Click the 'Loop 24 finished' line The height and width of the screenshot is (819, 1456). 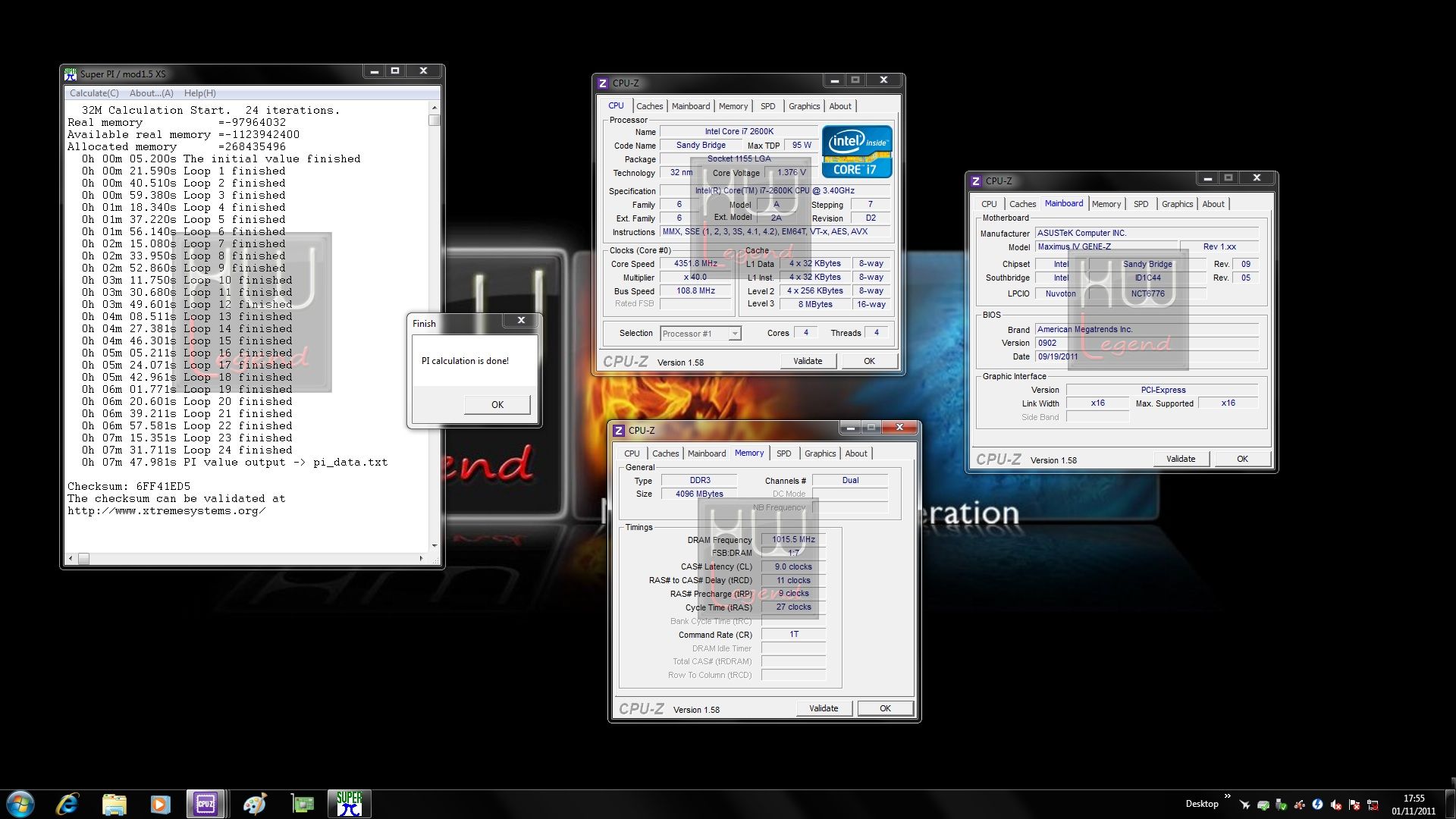tap(187, 450)
